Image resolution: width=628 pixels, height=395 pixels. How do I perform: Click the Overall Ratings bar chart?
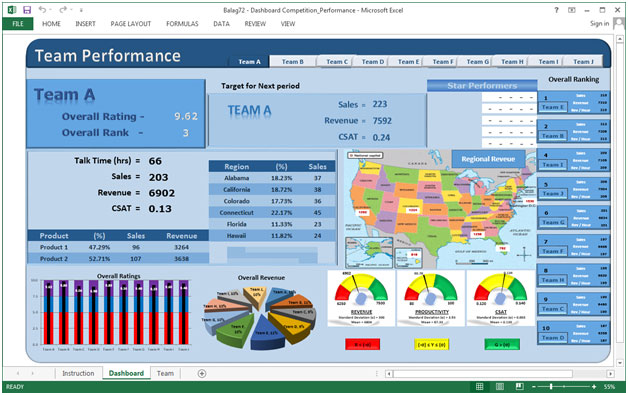coord(111,312)
